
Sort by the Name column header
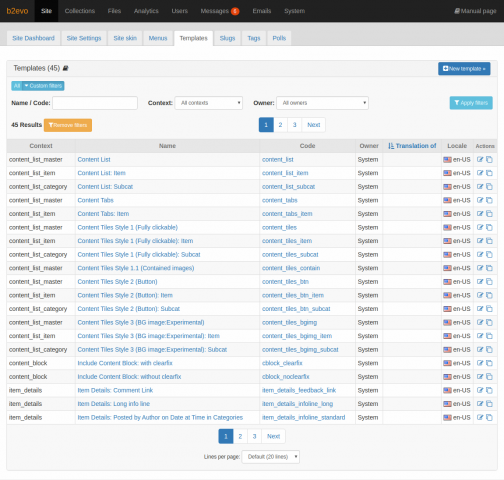pyautogui.click(x=167, y=146)
